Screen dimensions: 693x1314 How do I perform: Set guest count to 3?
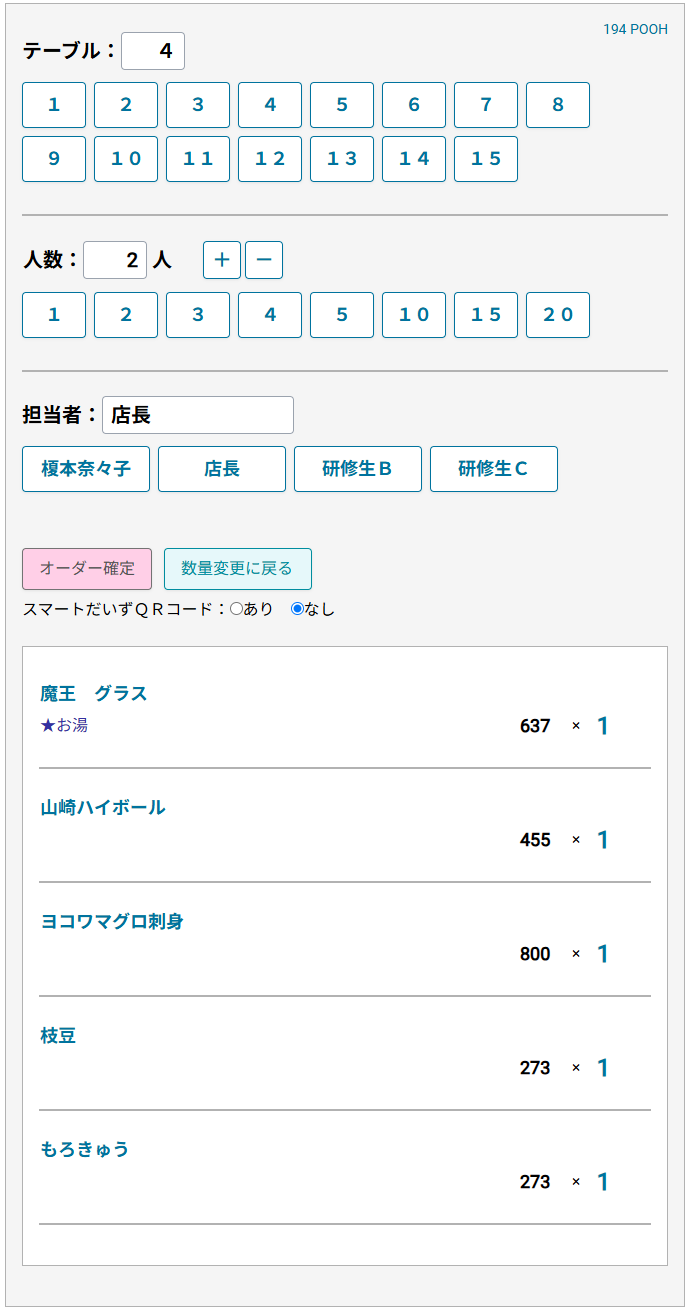tap(198, 315)
